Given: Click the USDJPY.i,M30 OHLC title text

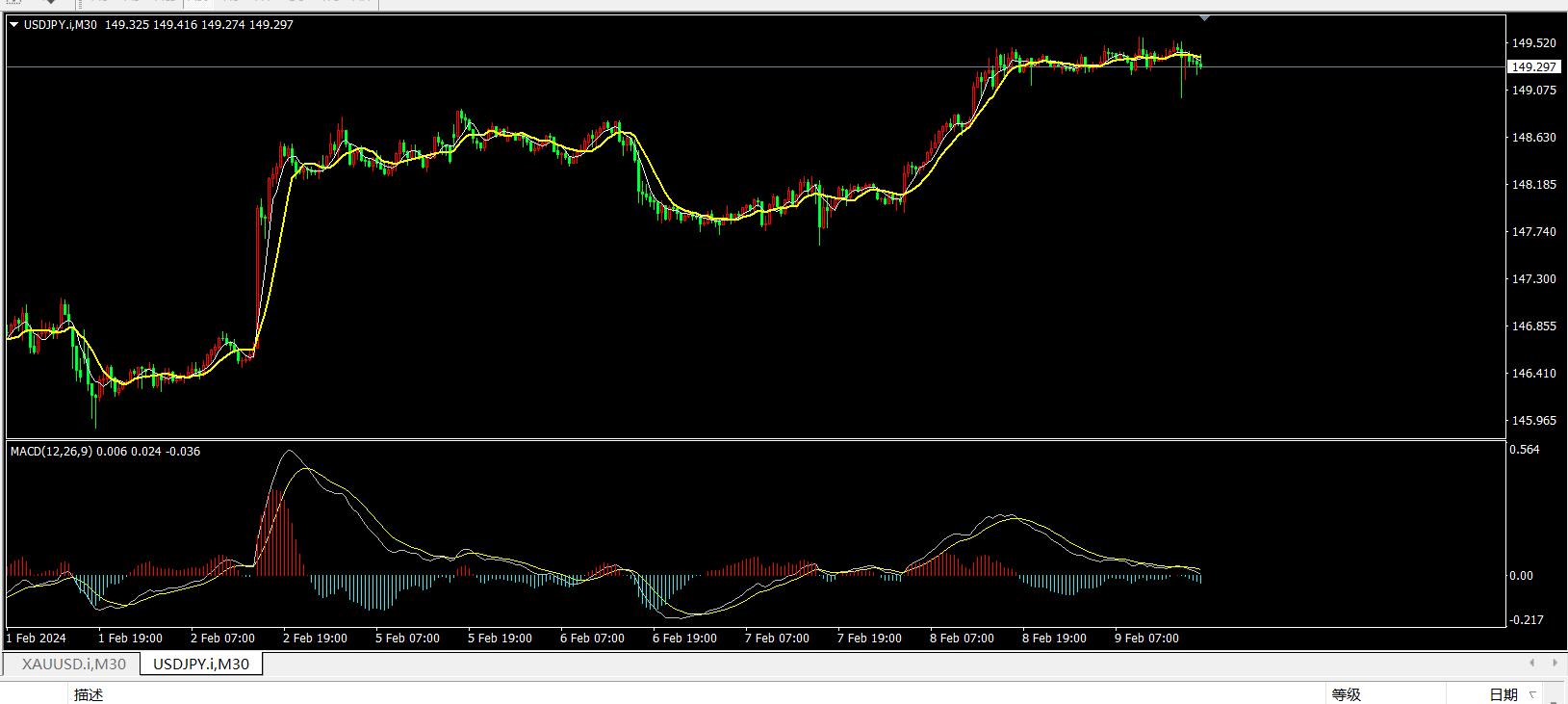Looking at the screenshot, I should [x=158, y=25].
